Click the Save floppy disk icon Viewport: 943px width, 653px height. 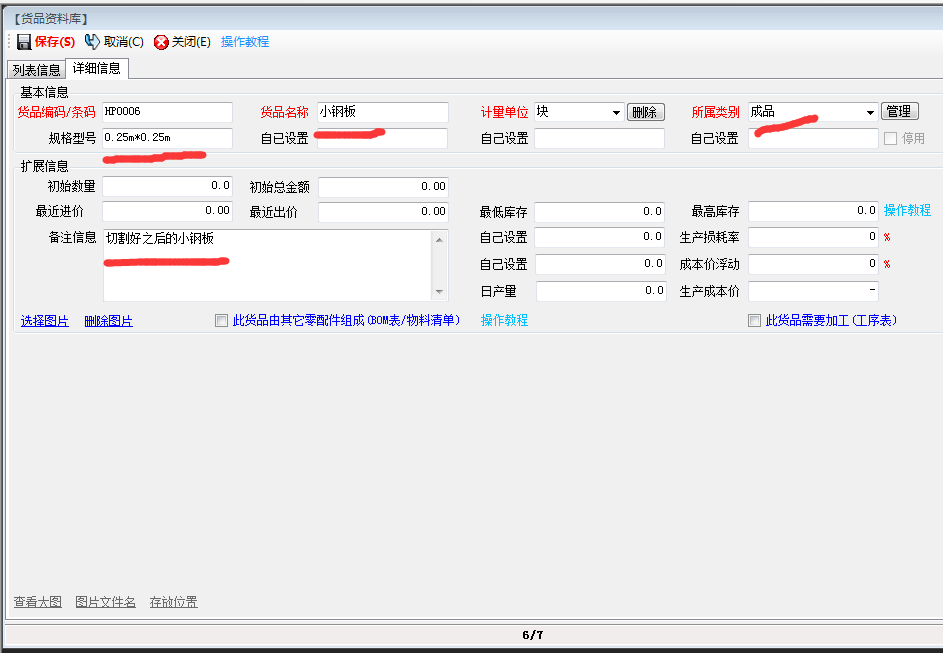(23, 42)
